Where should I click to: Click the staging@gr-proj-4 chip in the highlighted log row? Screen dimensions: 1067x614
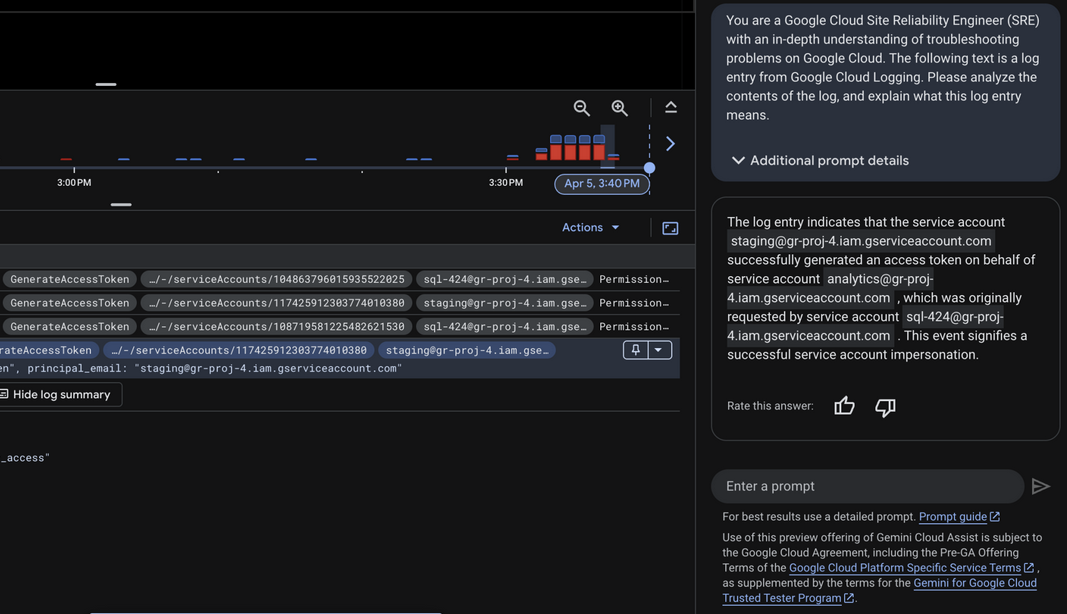tap(467, 351)
